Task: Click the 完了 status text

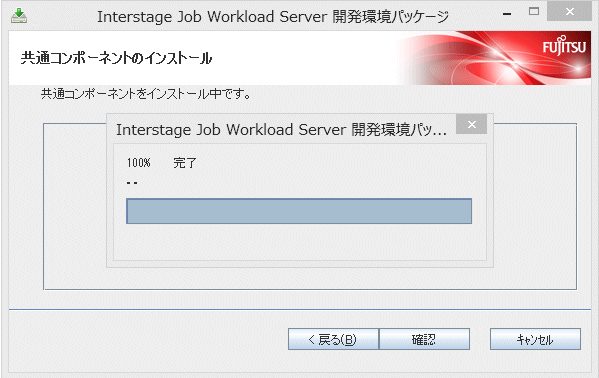Action: pyautogui.click(x=185, y=163)
